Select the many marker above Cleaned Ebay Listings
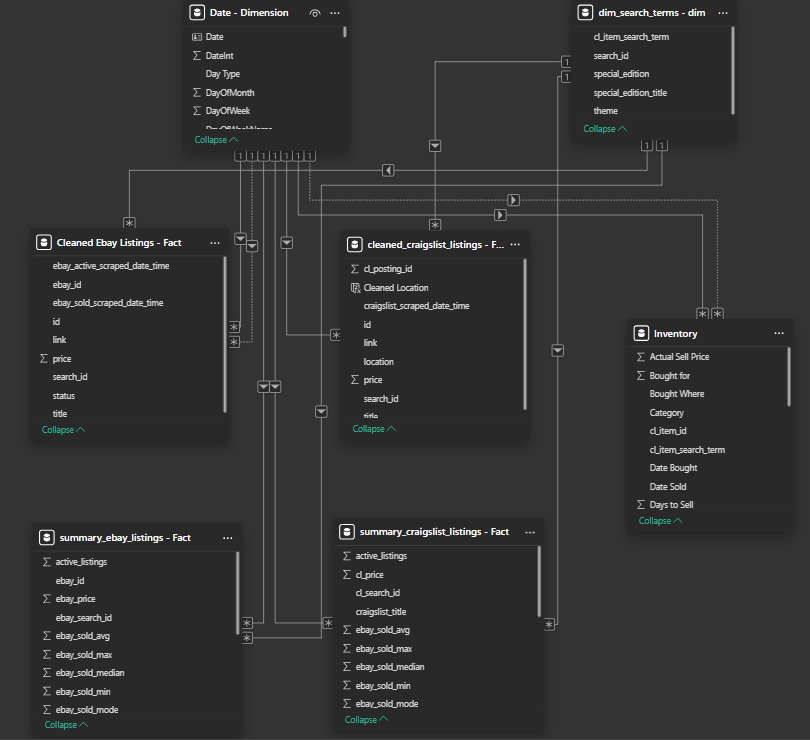 point(129,223)
